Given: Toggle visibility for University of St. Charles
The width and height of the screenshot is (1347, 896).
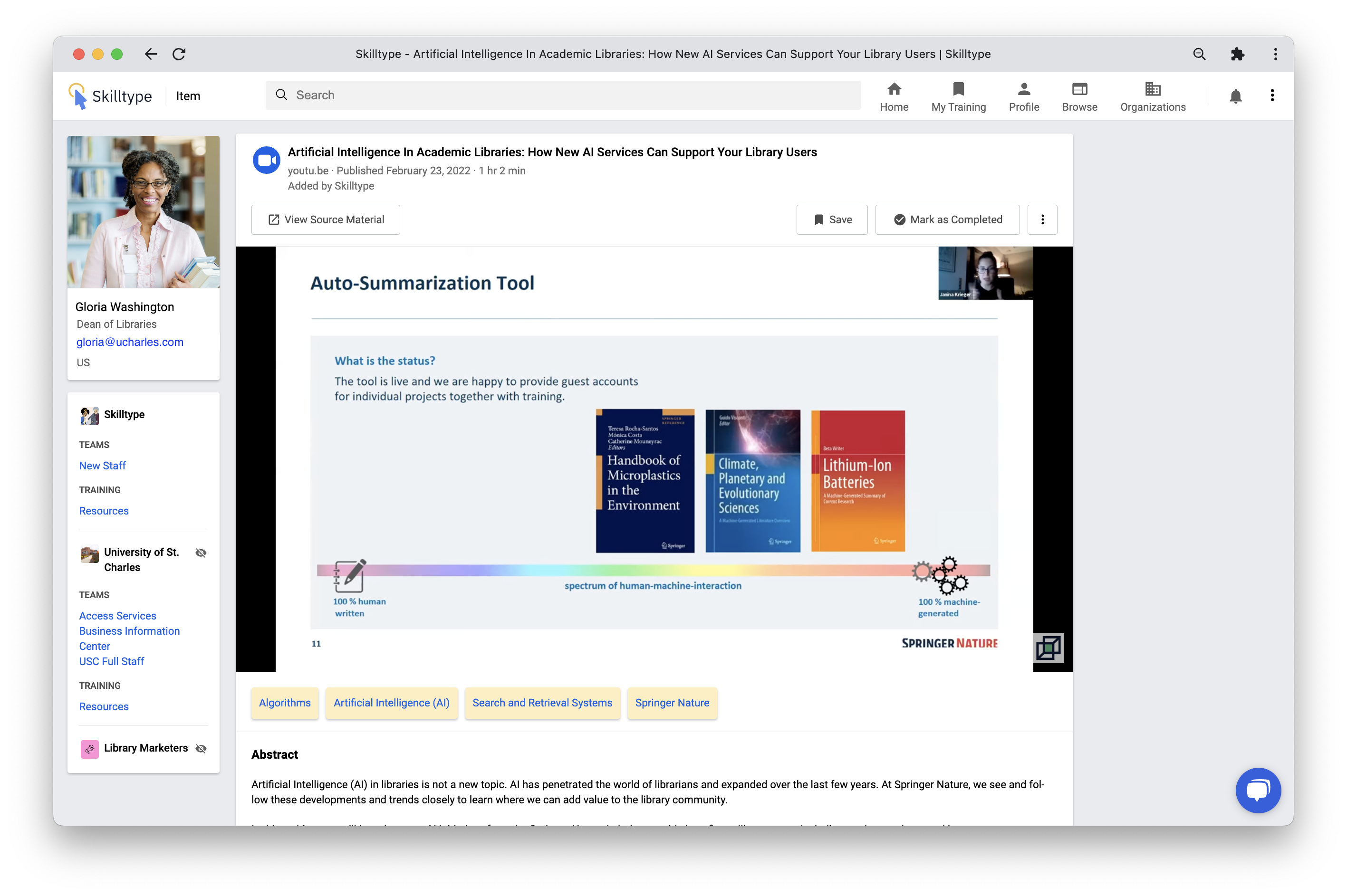Looking at the screenshot, I should click(x=201, y=553).
